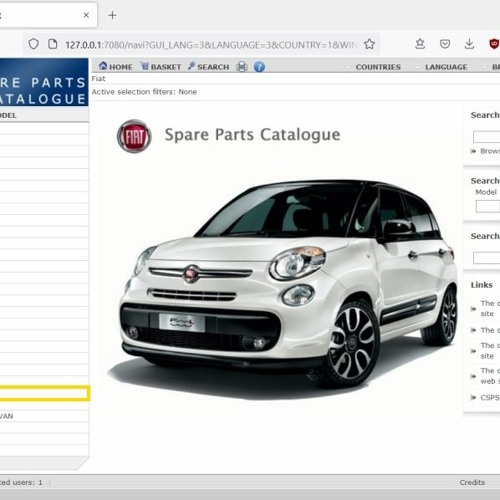This screenshot has width=500, height=500.
Task: Open the first link in the Links panel
Action: point(490,308)
